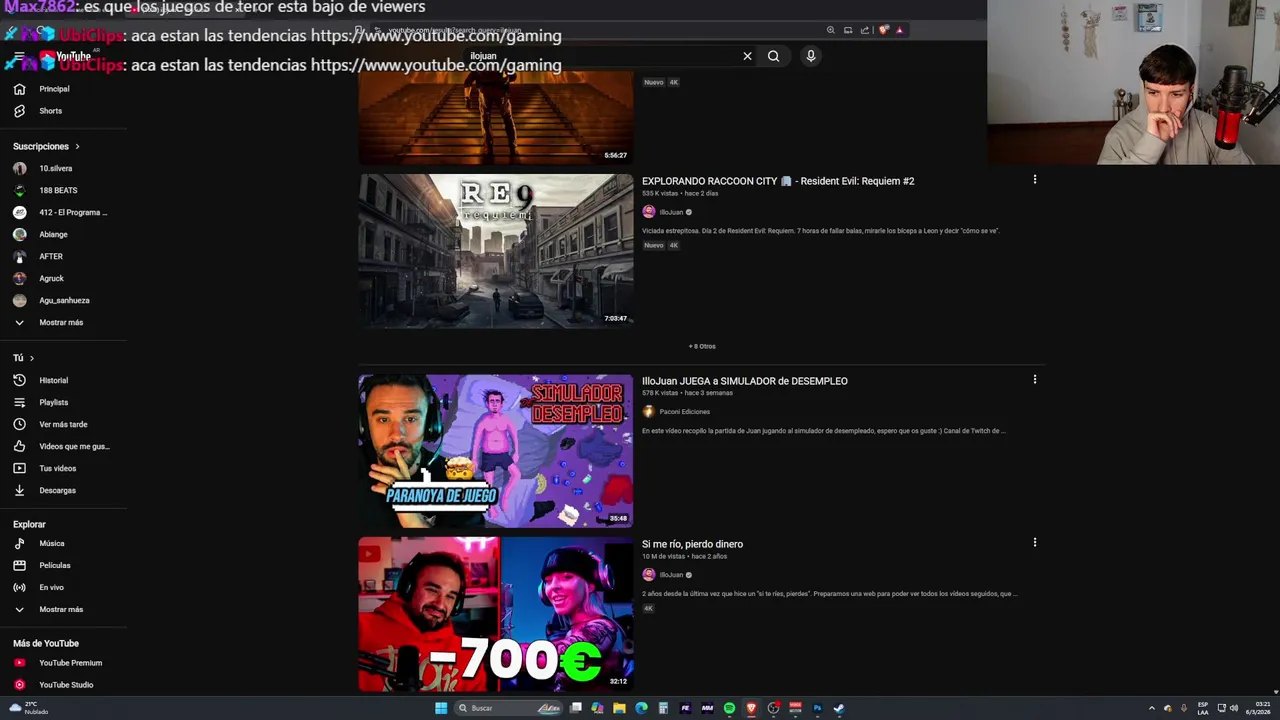Open IlloJuan JUEGA a SIMULADOR de DESEMPLEO title

[x=745, y=381]
